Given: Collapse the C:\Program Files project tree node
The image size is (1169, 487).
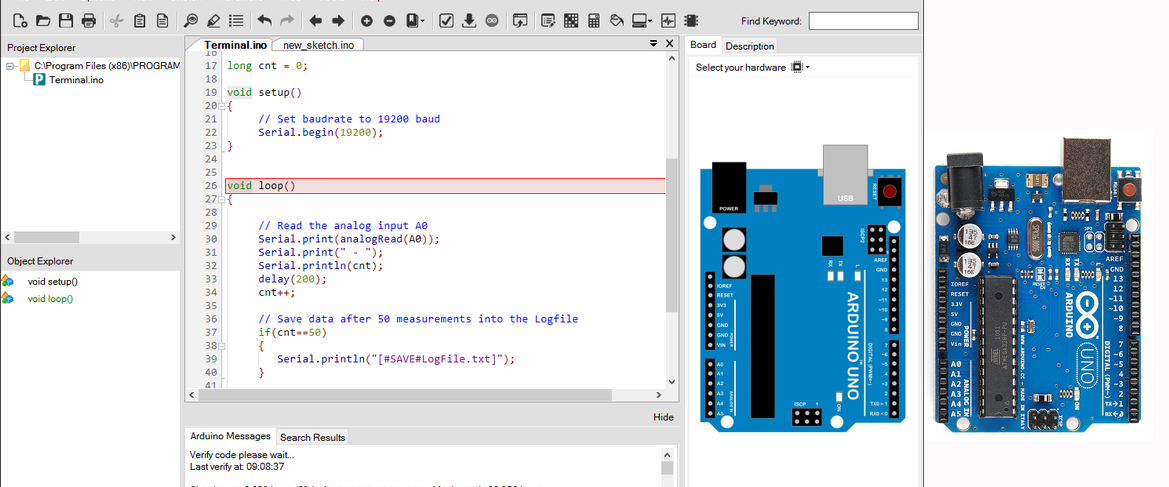Looking at the screenshot, I should (x=11, y=66).
